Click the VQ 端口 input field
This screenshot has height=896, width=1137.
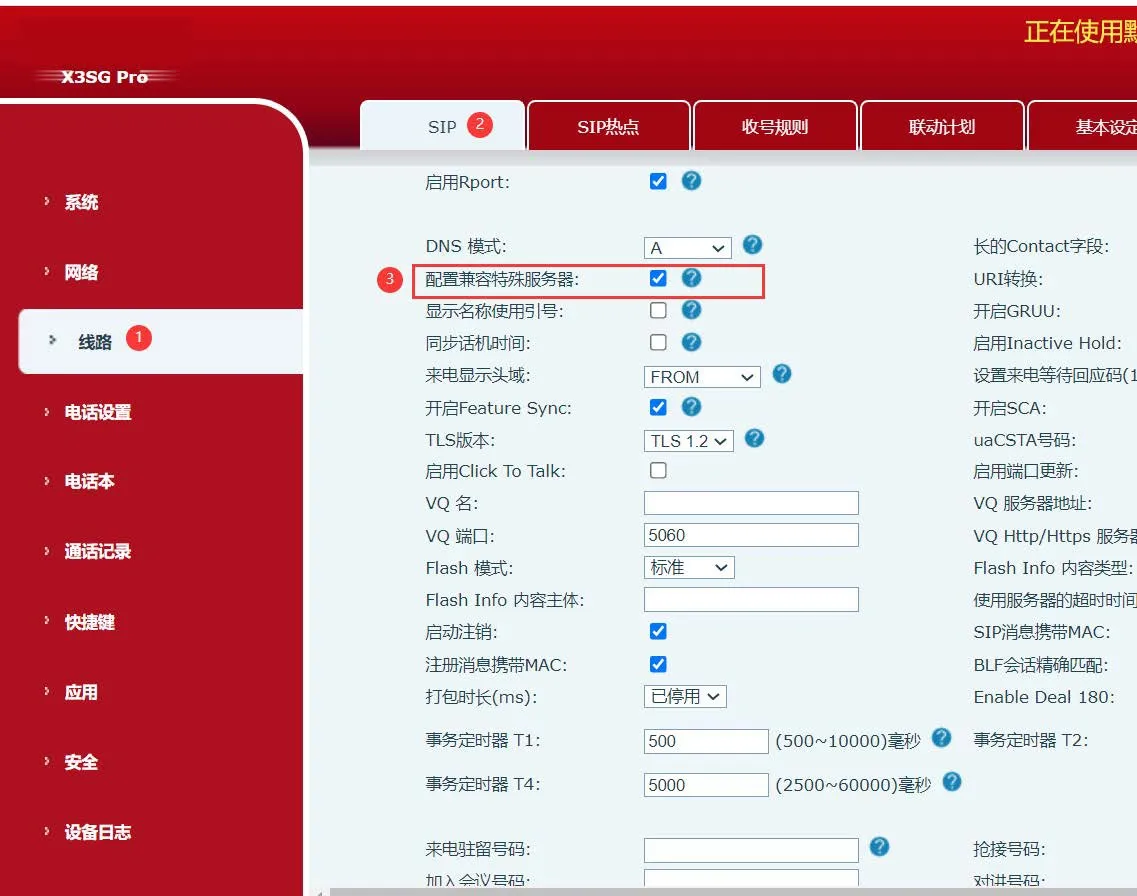point(751,535)
